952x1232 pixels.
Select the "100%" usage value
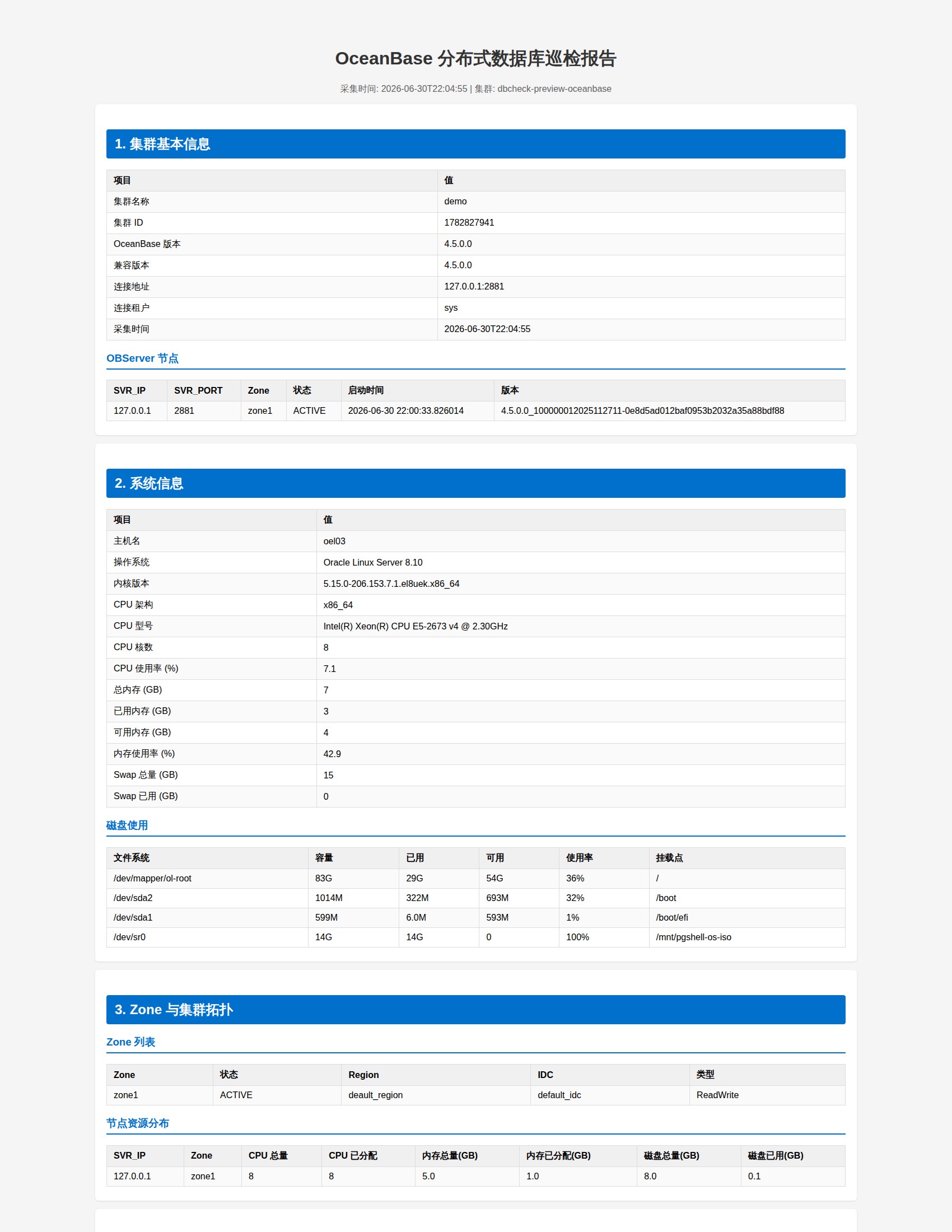[x=577, y=937]
